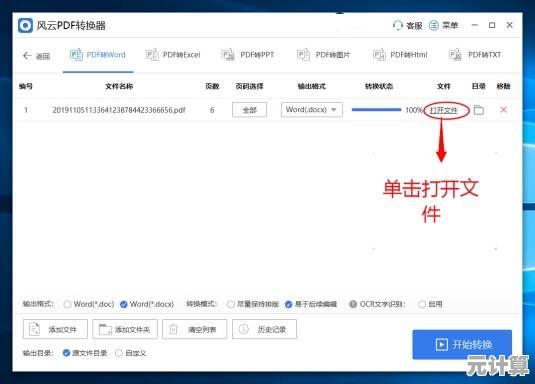
Task: Click the PDF转Html tab icon
Action: pyautogui.click(x=379, y=55)
